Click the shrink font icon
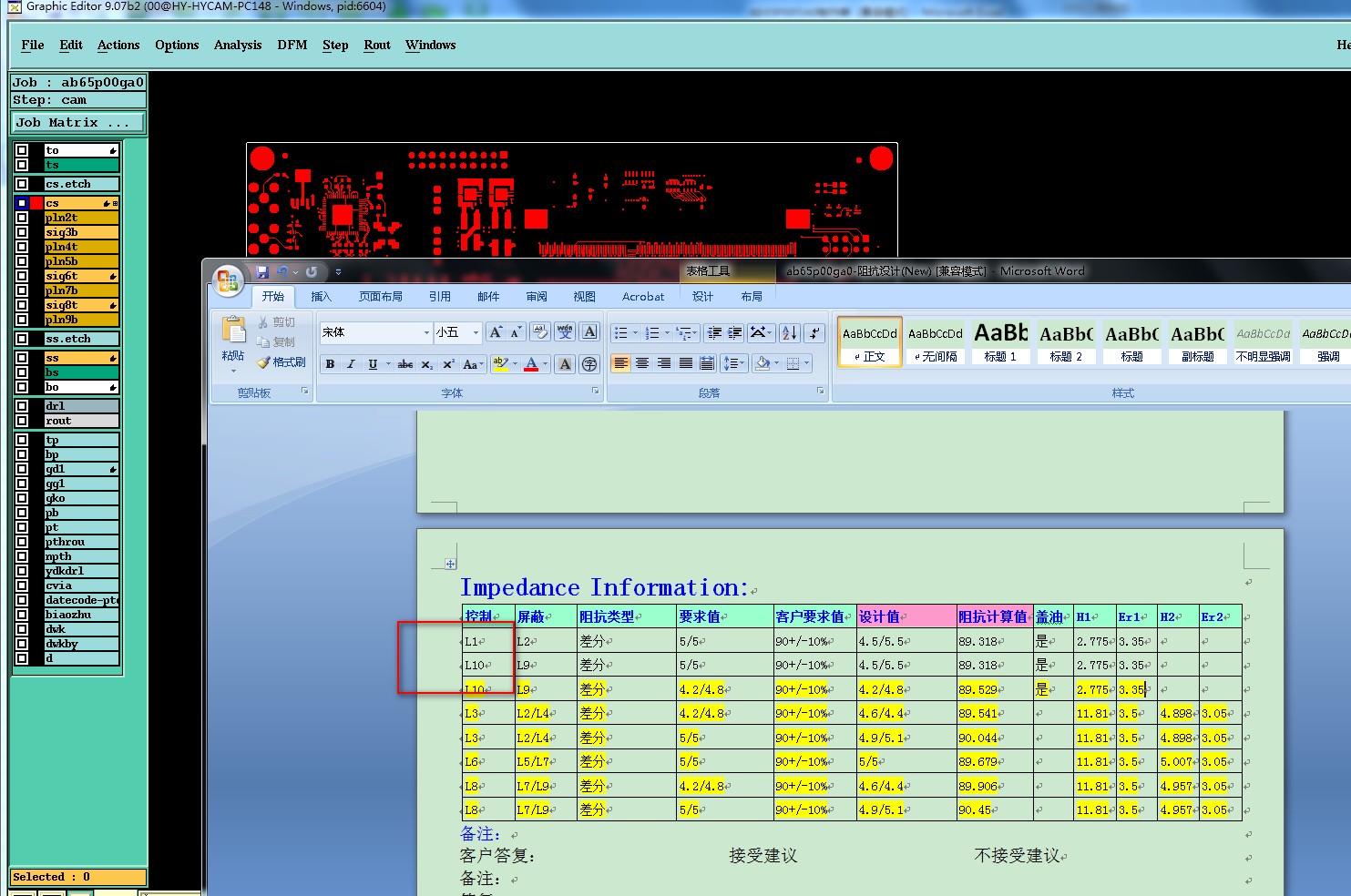The height and width of the screenshot is (896, 1351). (516, 332)
